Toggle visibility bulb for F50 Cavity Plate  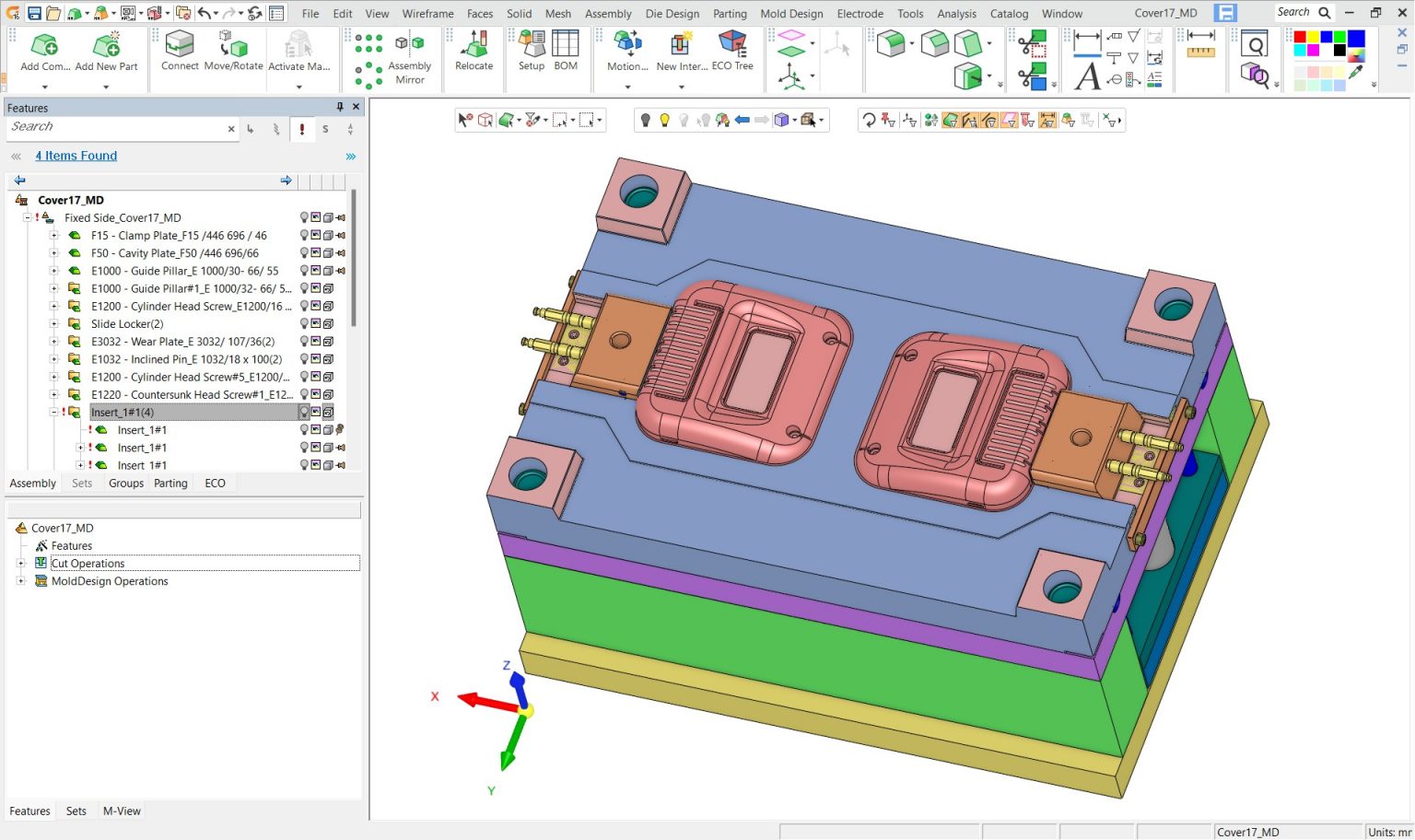304,253
